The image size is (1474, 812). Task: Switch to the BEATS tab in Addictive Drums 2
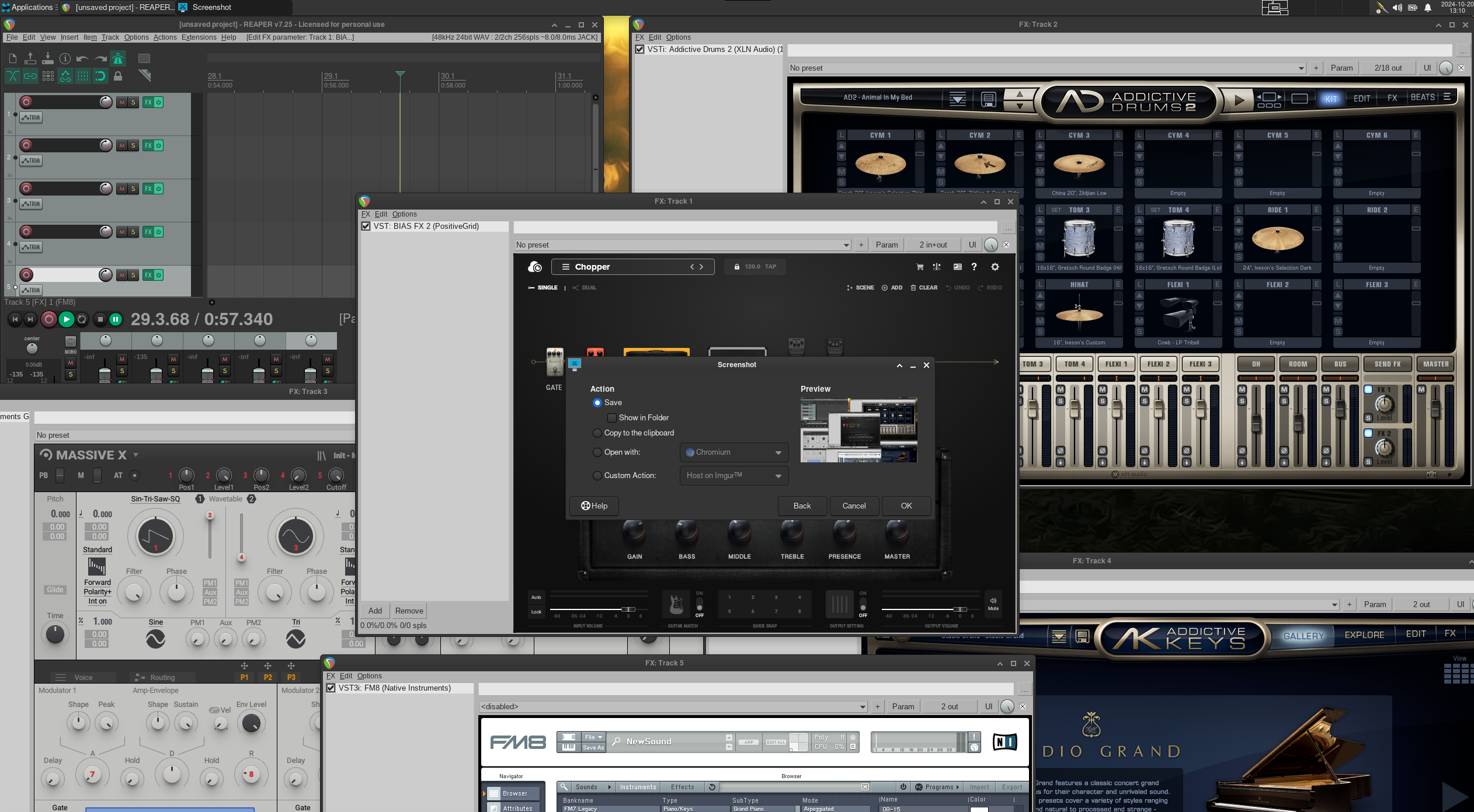click(1423, 97)
